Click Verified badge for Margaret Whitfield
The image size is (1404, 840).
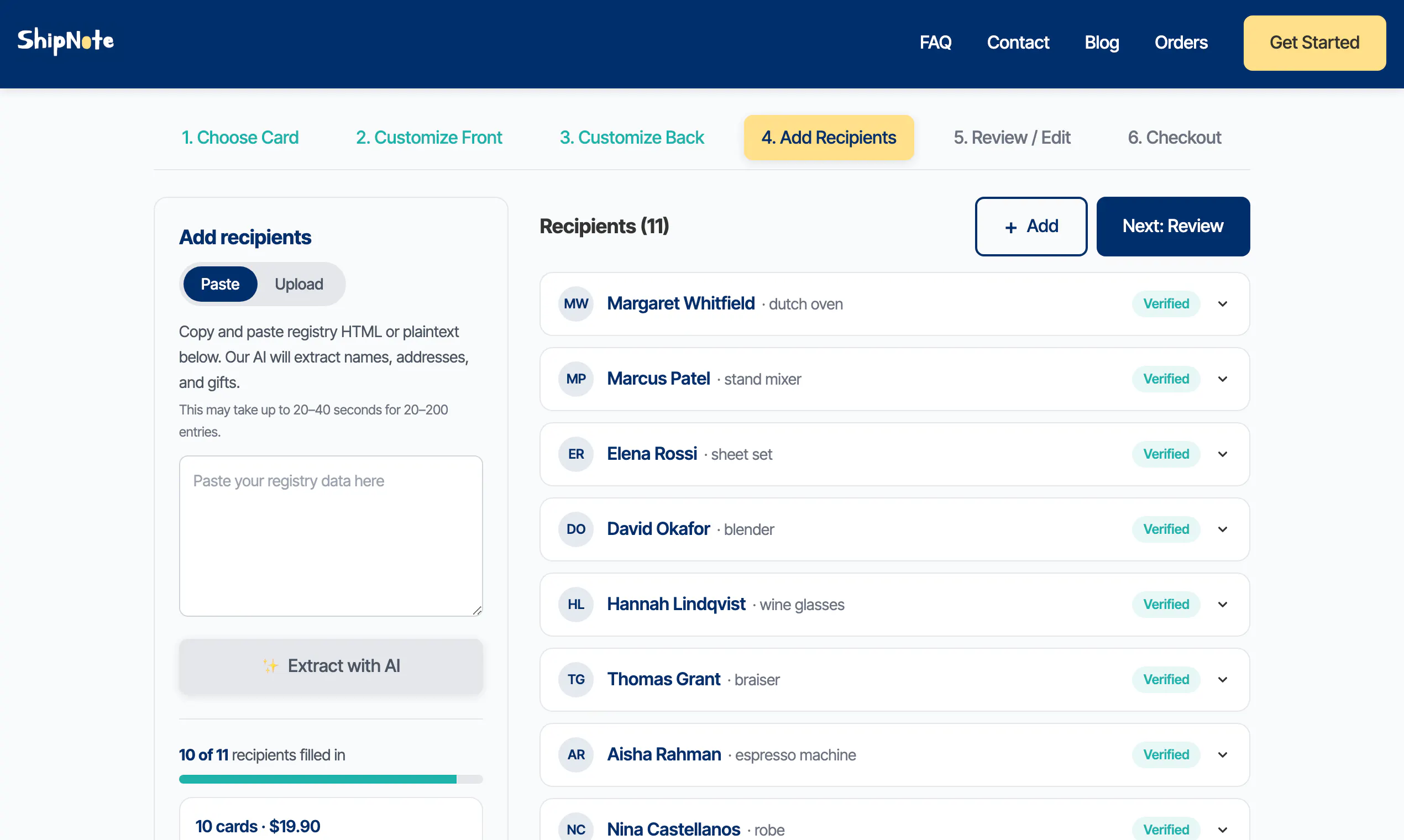pyautogui.click(x=1166, y=304)
